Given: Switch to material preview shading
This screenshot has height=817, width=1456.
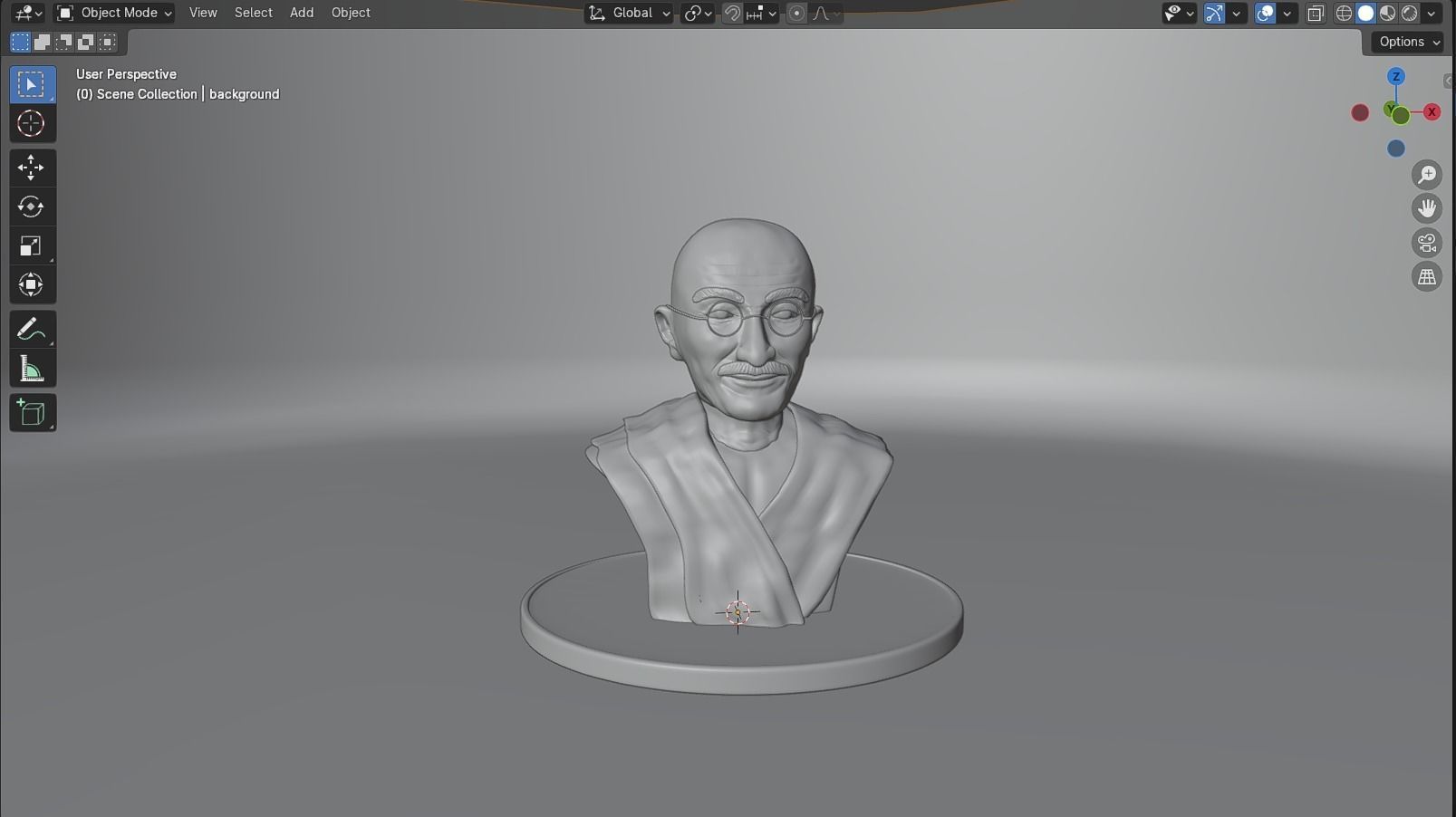Looking at the screenshot, I should pos(1388,13).
